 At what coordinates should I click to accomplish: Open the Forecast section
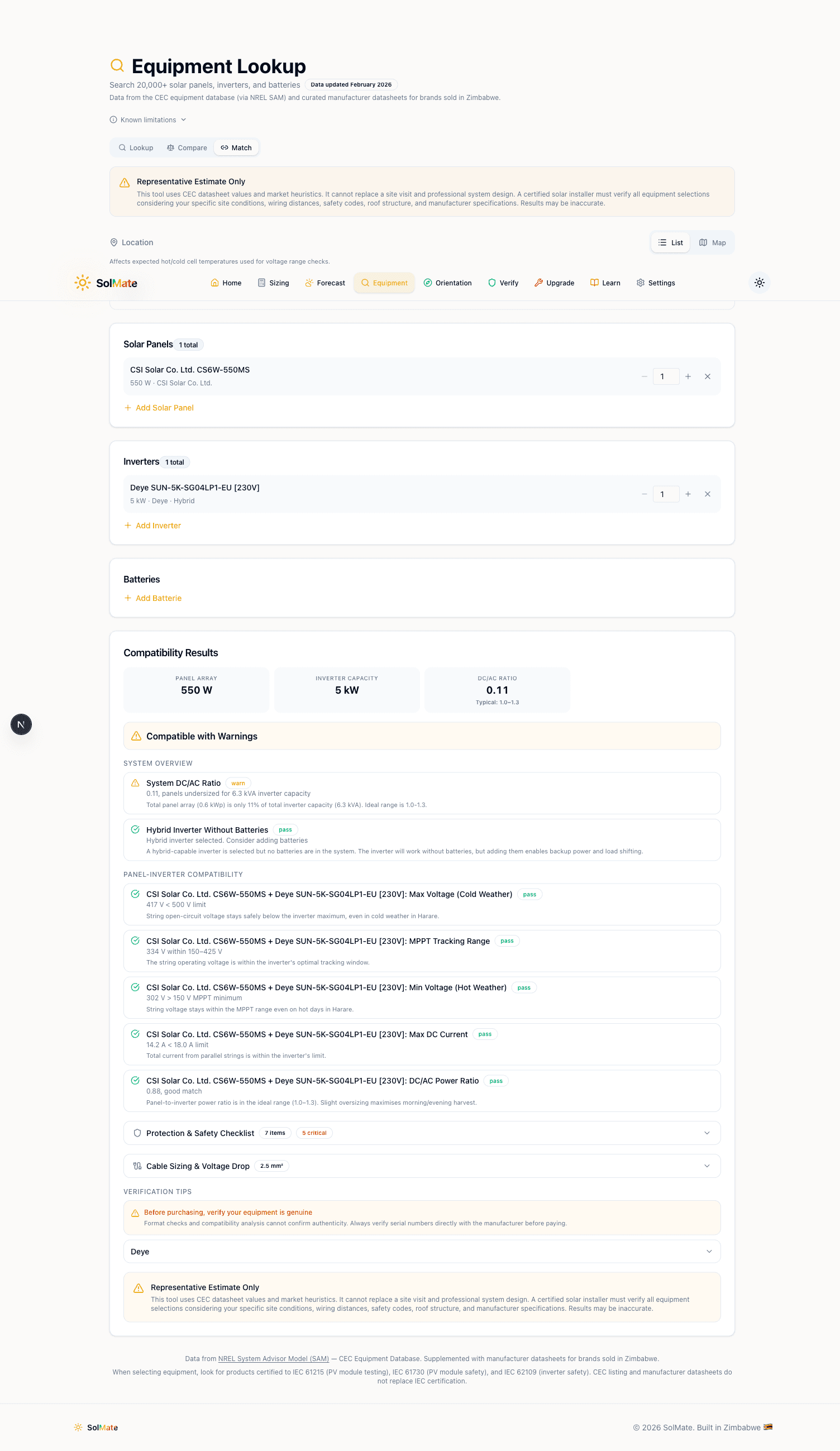[x=325, y=283]
